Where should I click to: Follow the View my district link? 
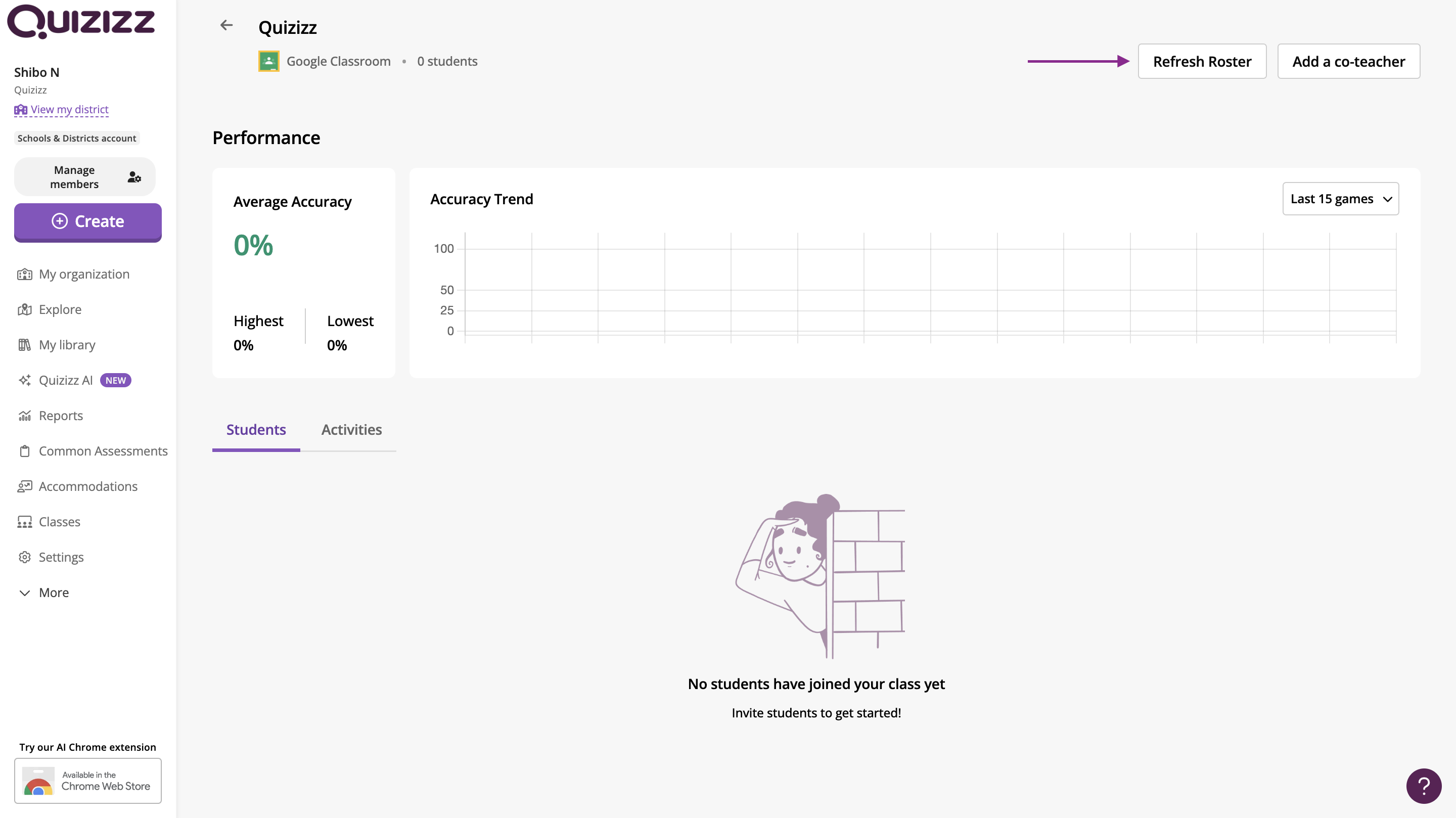coord(69,110)
